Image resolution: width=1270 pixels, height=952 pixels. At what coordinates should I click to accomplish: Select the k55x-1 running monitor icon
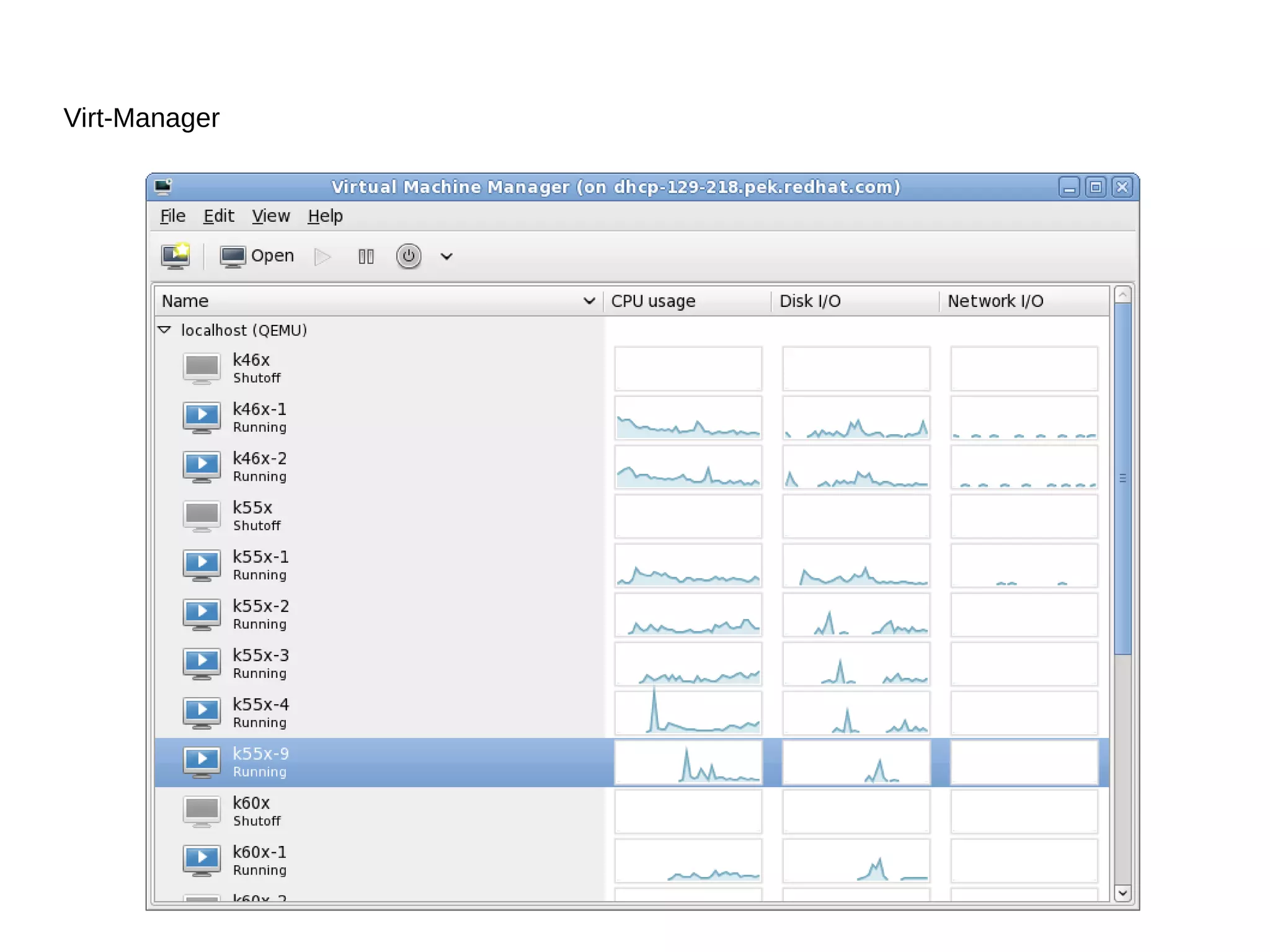pyautogui.click(x=202, y=565)
